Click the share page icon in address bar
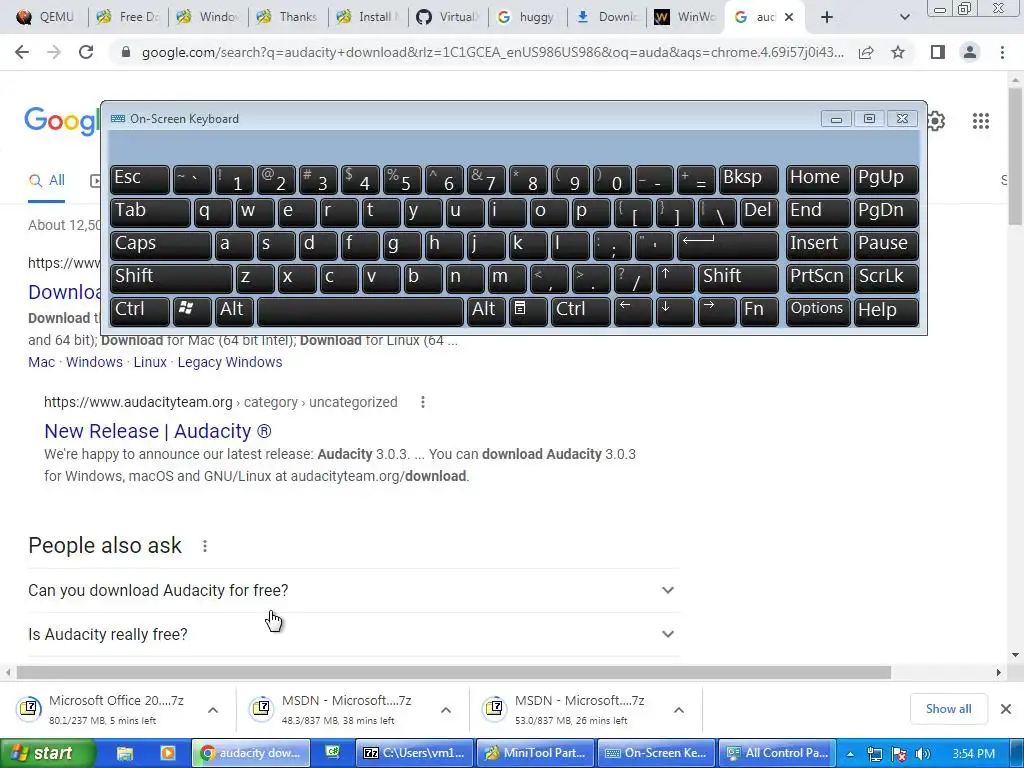The width and height of the screenshot is (1024, 768). 866,52
